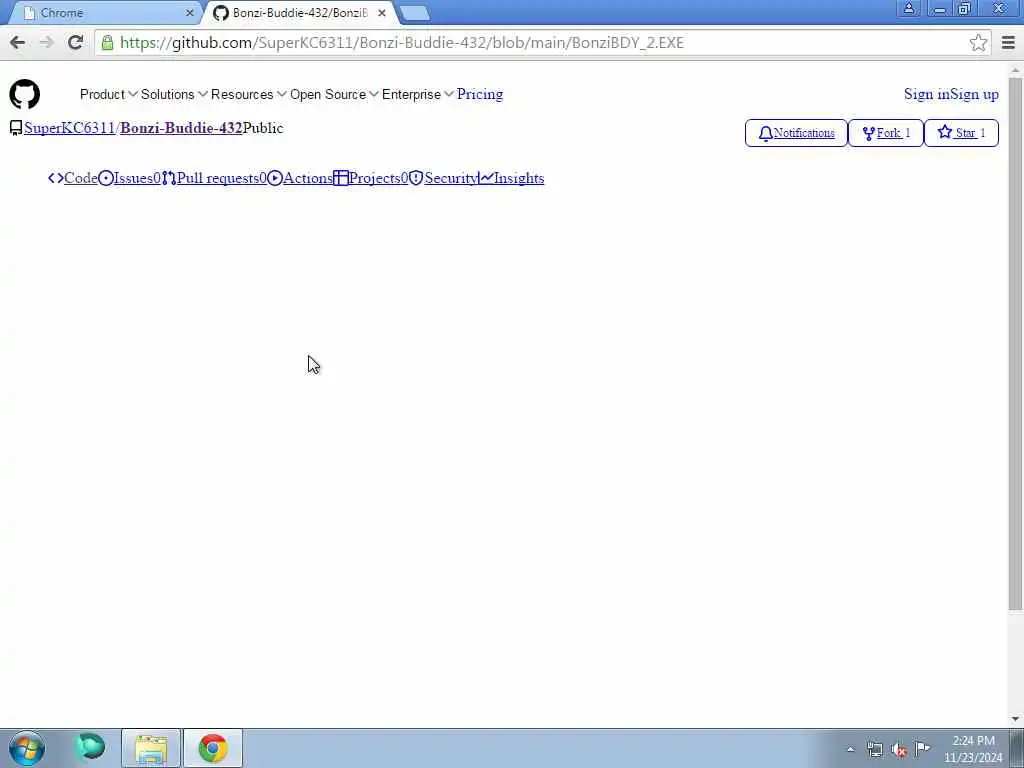Switch to the Chrome browser tab
This screenshot has height=768, width=1024.
[104, 13]
